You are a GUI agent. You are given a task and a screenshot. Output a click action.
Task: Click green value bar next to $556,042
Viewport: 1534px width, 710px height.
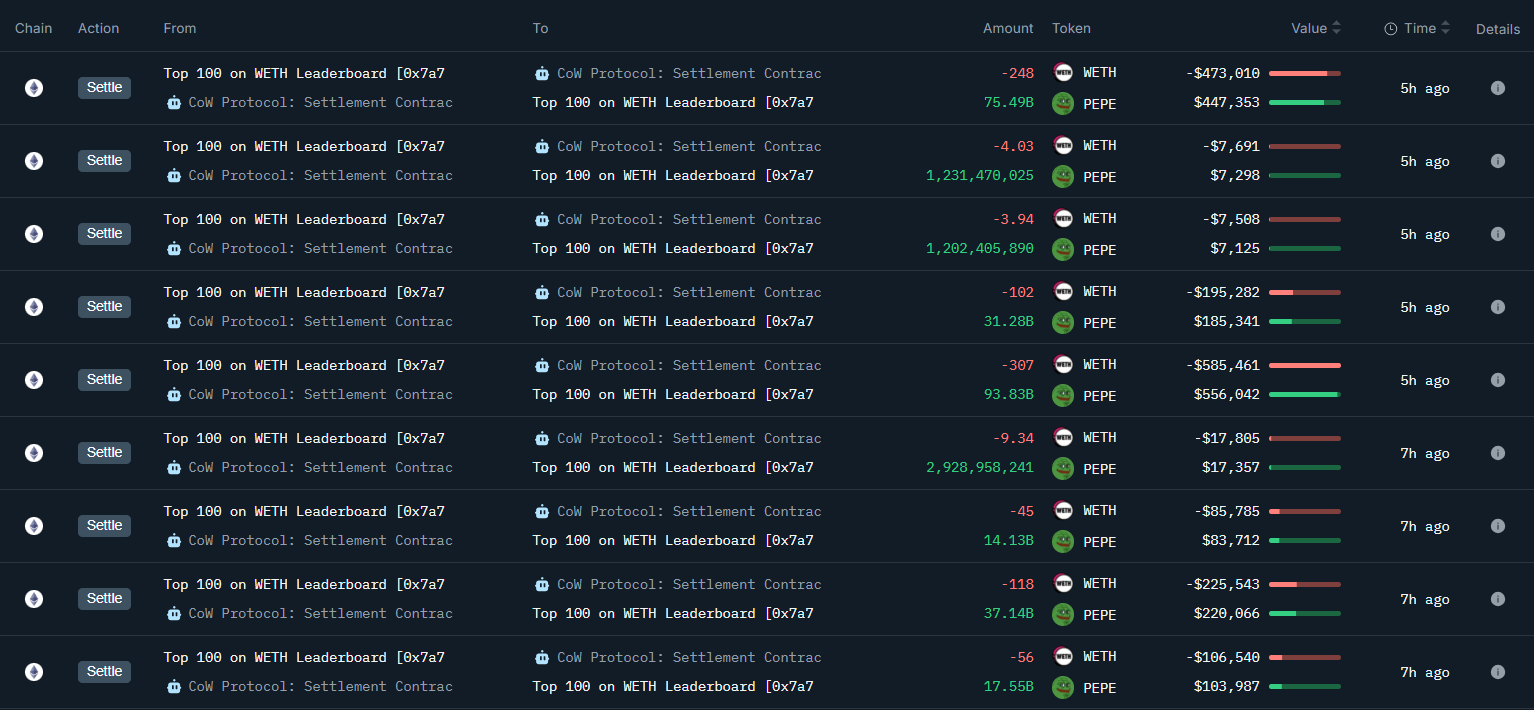pyautogui.click(x=1304, y=395)
